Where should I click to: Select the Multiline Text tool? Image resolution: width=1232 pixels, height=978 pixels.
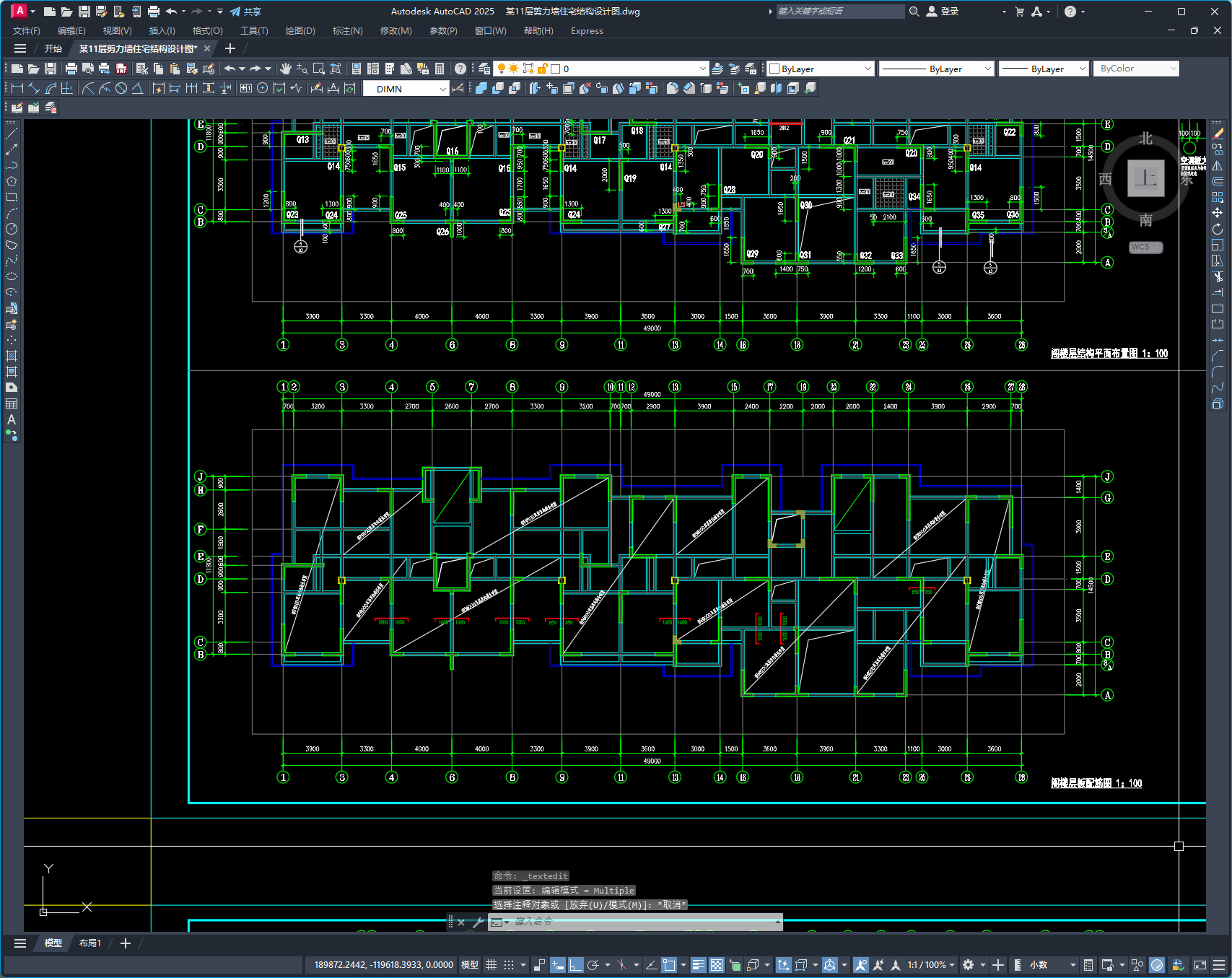12,419
